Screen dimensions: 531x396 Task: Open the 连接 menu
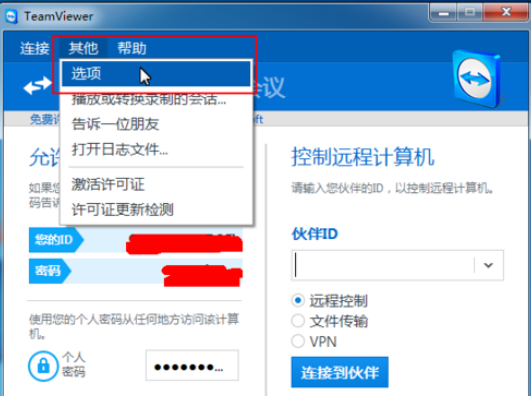coord(35,48)
